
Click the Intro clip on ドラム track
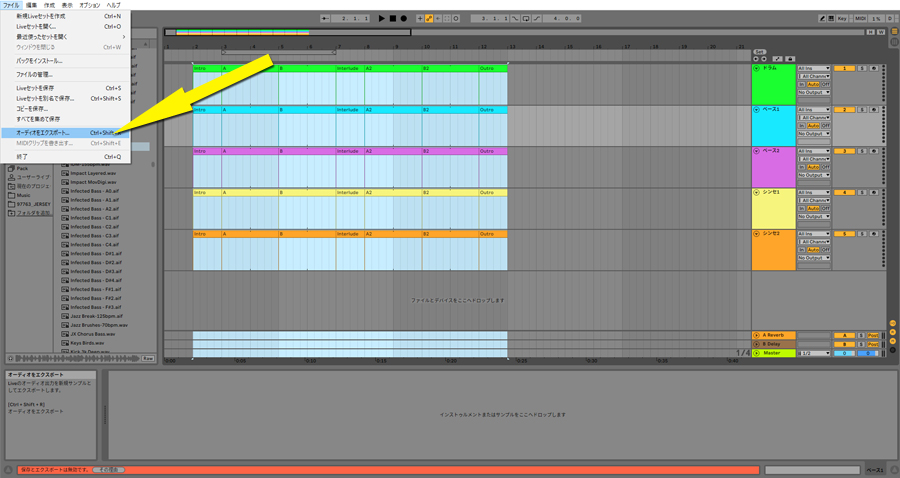[x=207, y=68]
